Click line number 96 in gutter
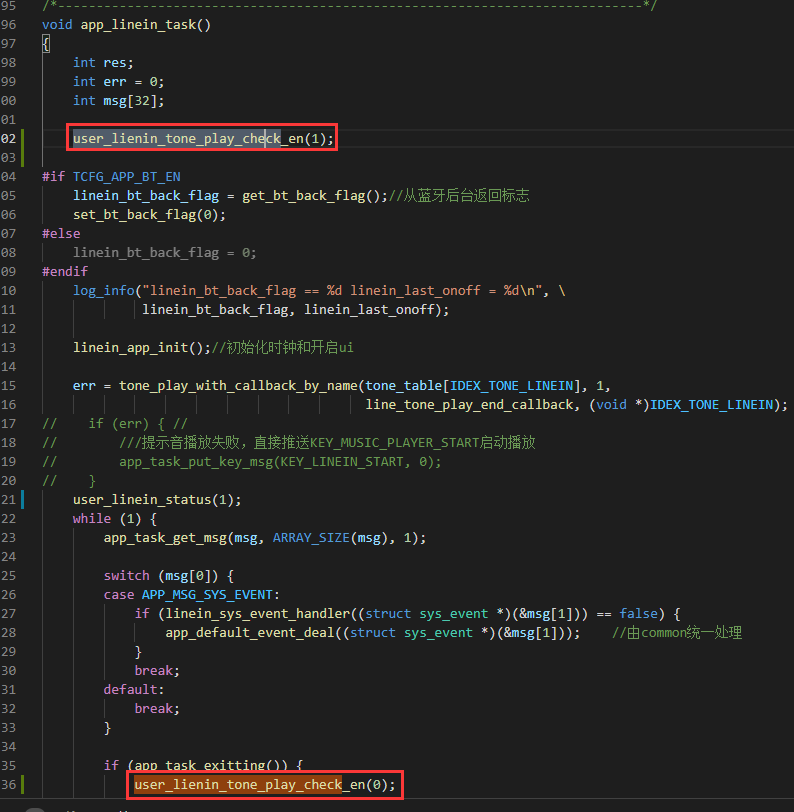 pyautogui.click(x=9, y=25)
